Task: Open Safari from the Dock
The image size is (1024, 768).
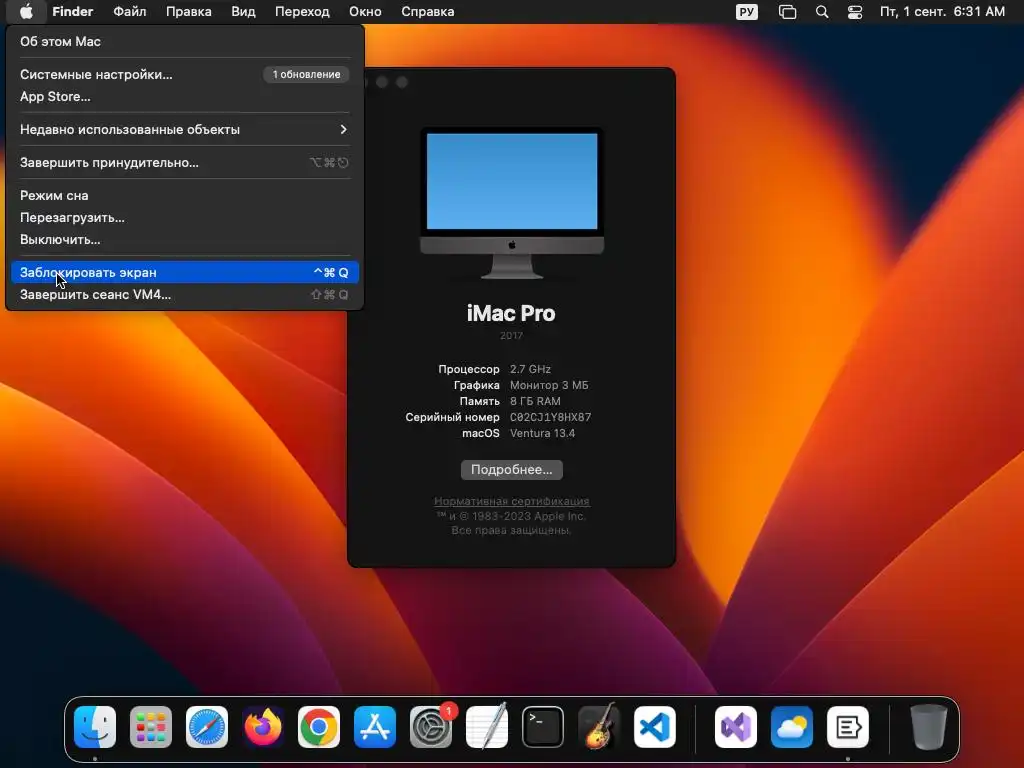Action: 207,726
